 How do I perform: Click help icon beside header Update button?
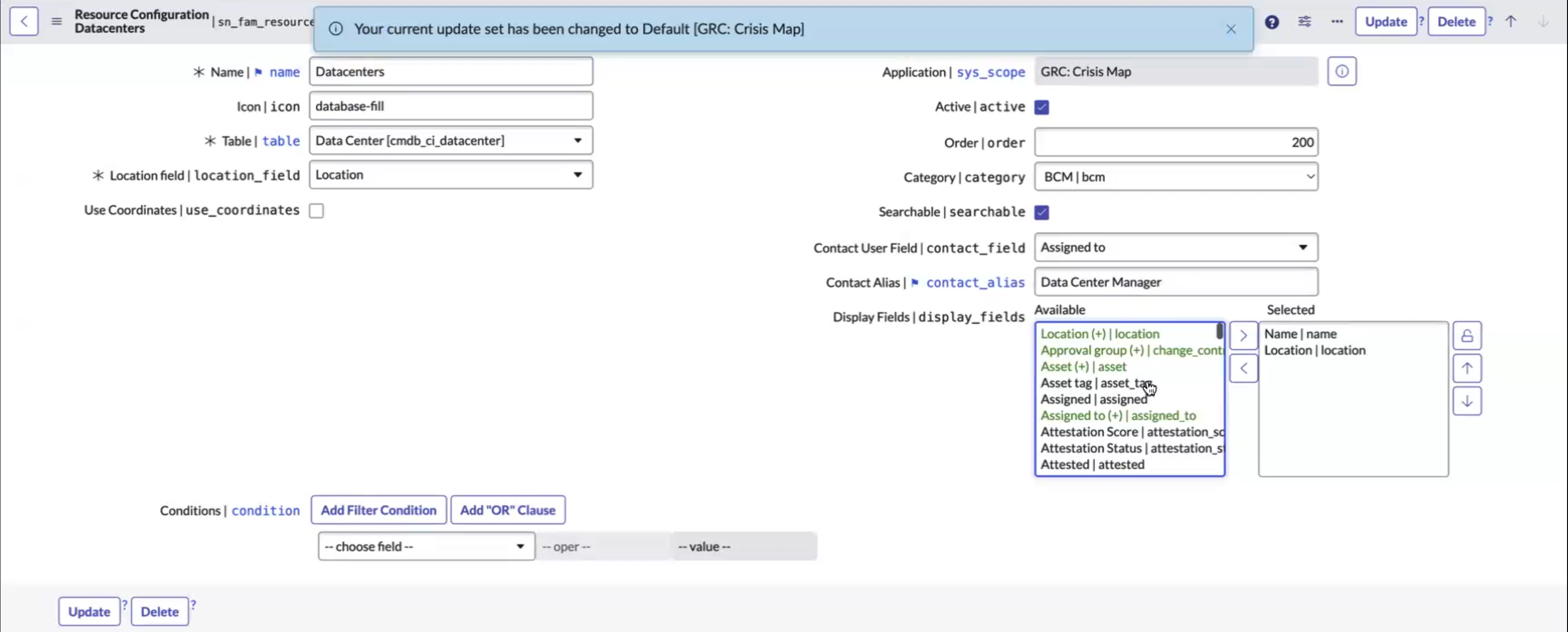1421,21
